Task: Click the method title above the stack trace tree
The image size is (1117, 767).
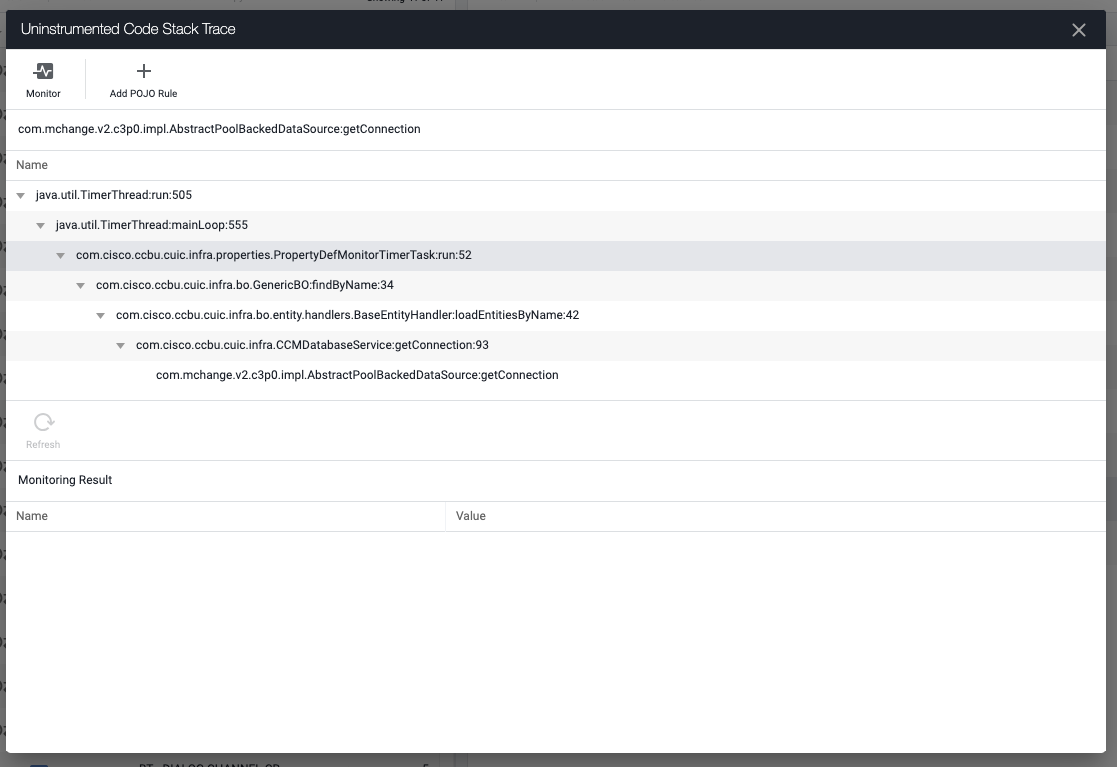Action: (x=219, y=129)
